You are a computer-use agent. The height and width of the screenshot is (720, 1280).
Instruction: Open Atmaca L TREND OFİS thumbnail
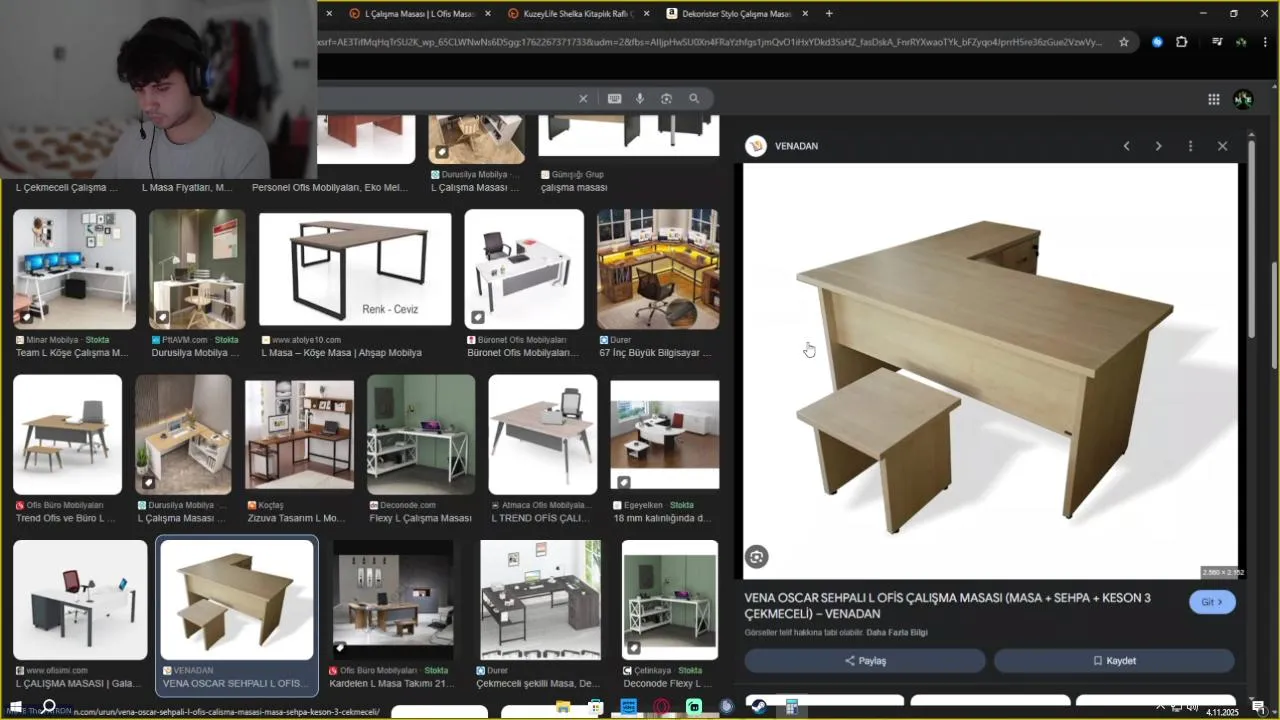pyautogui.click(x=543, y=435)
